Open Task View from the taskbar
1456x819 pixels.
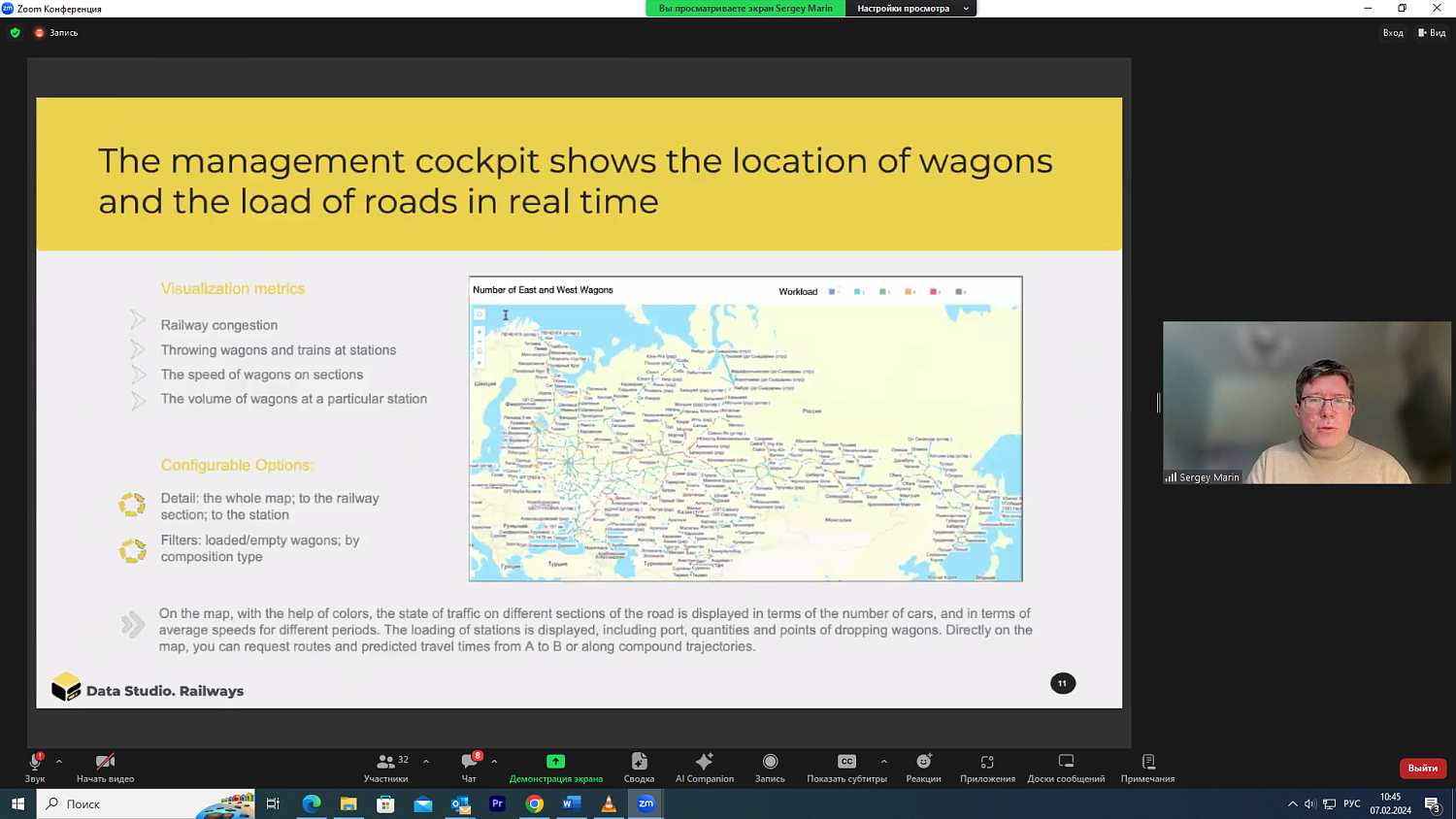pos(273,803)
